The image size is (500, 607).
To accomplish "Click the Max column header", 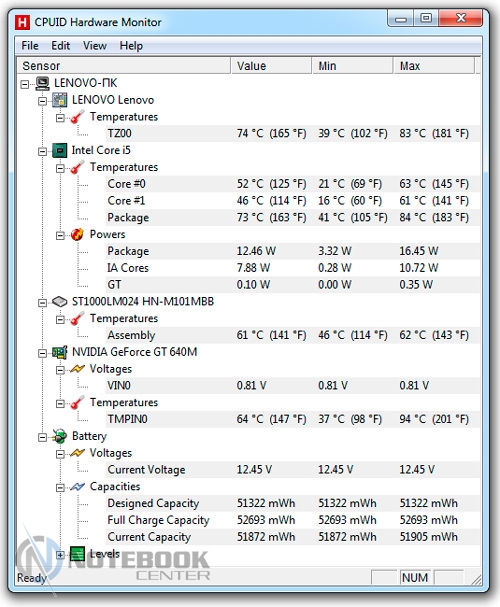I will [434, 66].
